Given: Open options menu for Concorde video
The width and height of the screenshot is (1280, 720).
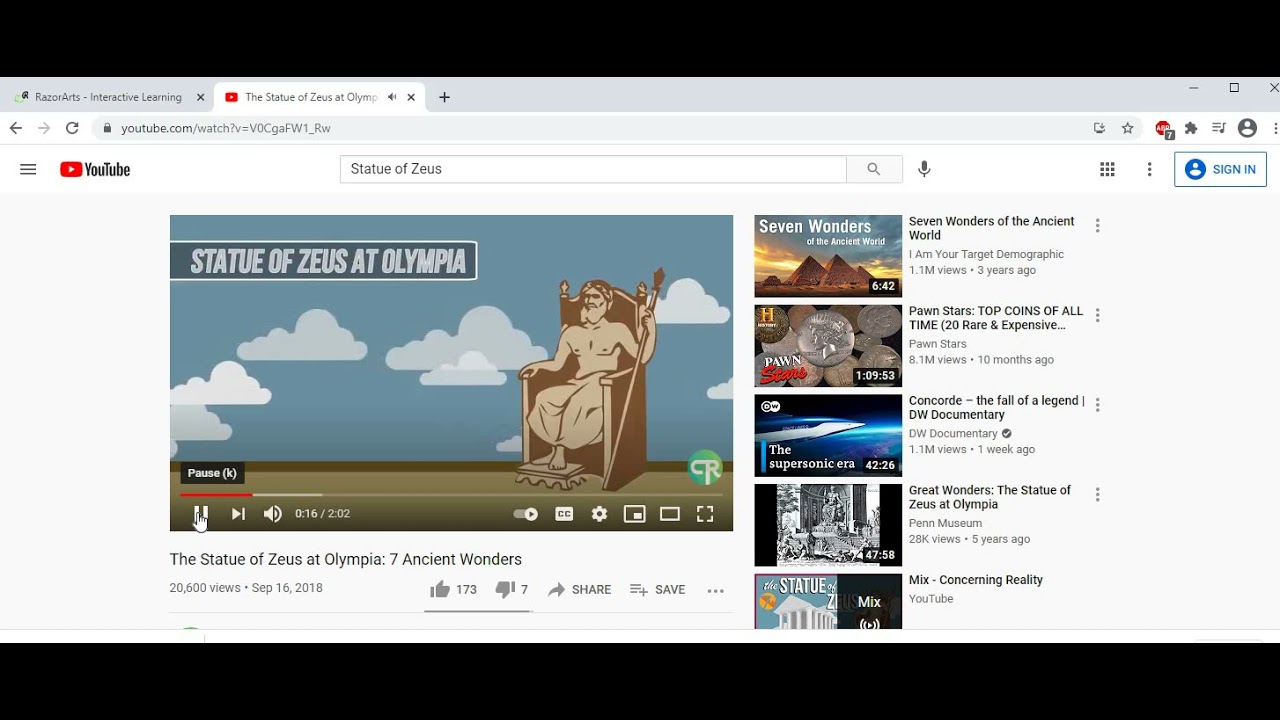Looking at the screenshot, I should pyautogui.click(x=1097, y=405).
